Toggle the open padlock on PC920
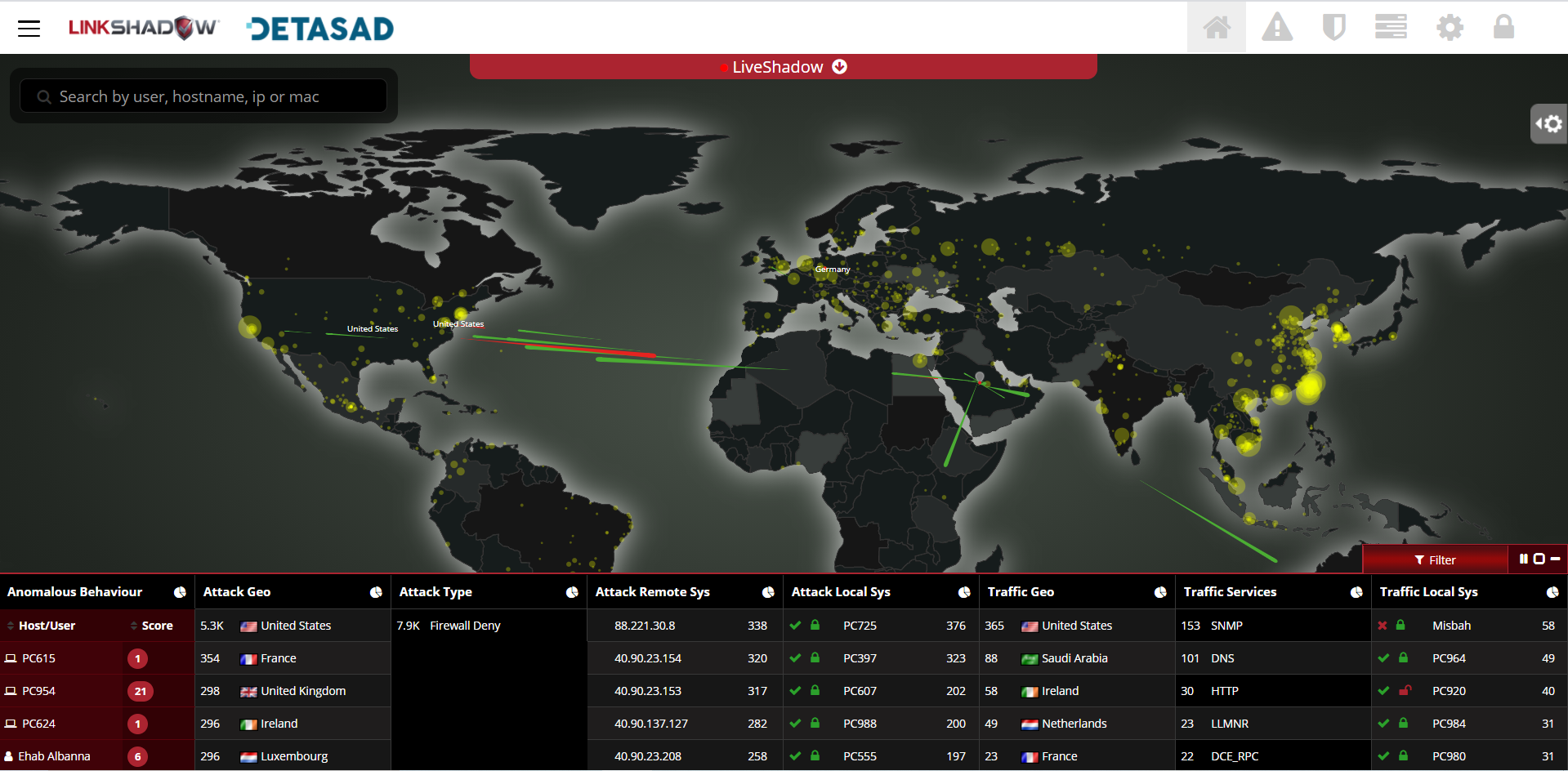Image resolution: width=1568 pixels, height=771 pixels. [x=1405, y=691]
